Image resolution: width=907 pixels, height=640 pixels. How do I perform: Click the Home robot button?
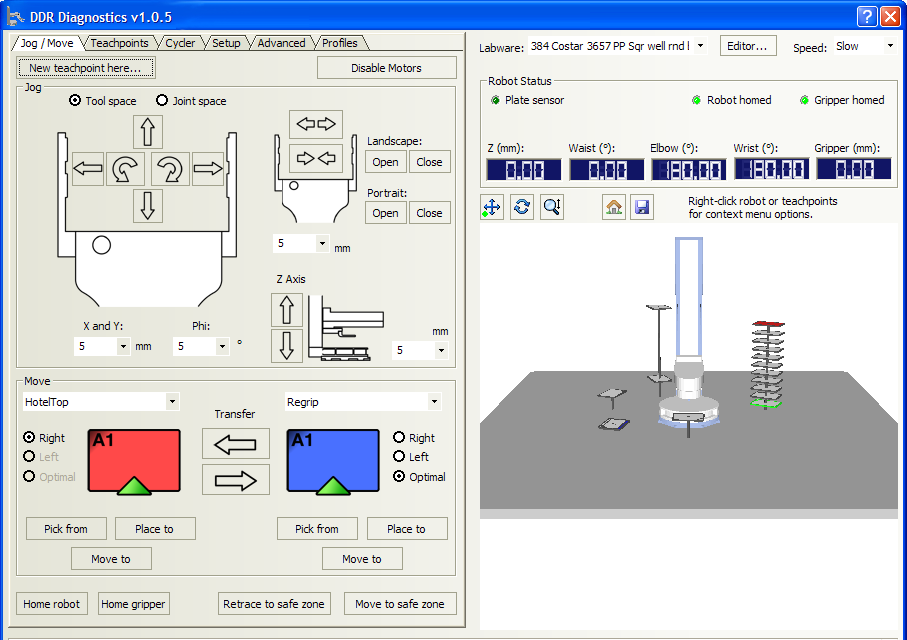(x=53, y=604)
